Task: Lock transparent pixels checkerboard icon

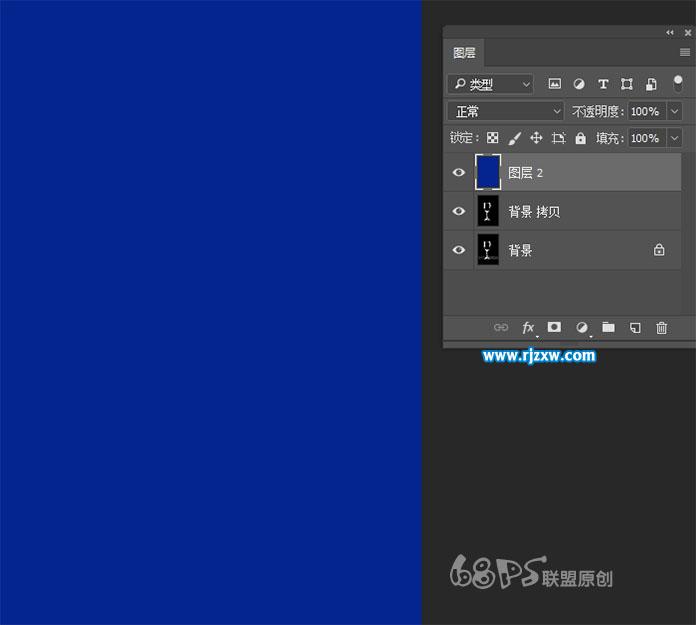Action: click(x=492, y=138)
